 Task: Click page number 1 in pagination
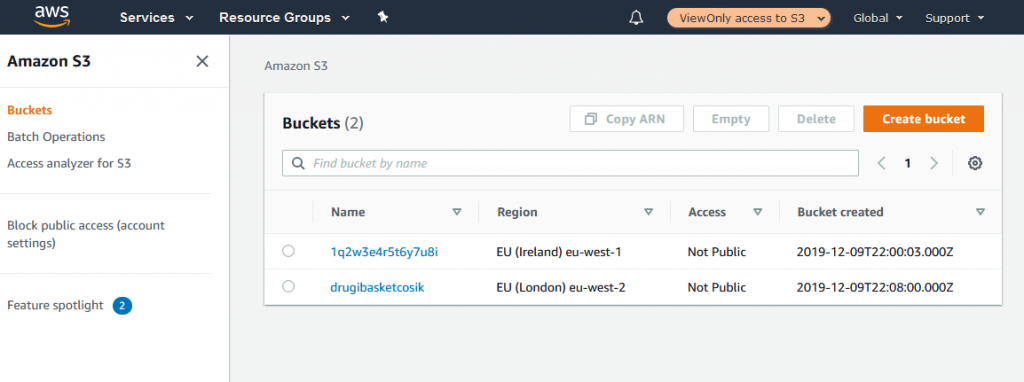[x=907, y=163]
